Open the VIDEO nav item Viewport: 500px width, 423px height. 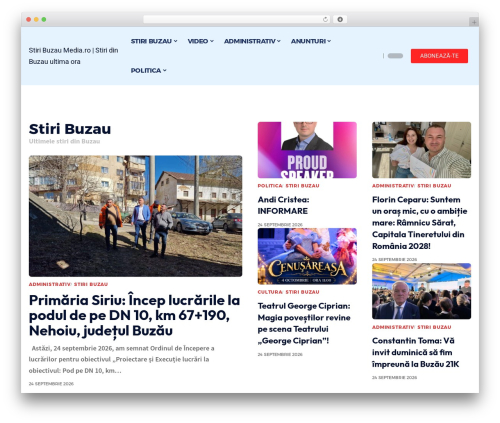coord(198,41)
